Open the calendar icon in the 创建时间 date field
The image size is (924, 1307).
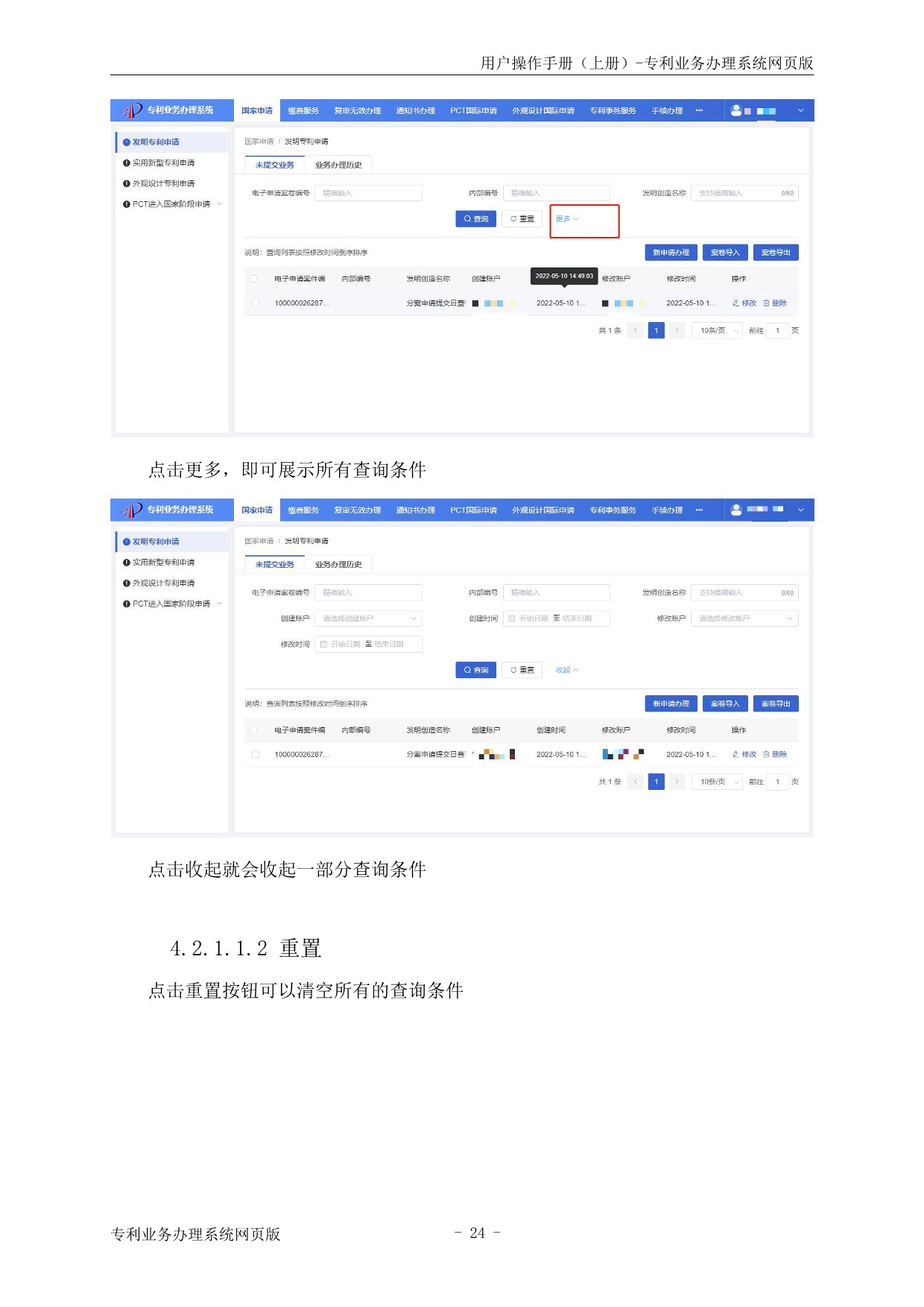pos(512,618)
